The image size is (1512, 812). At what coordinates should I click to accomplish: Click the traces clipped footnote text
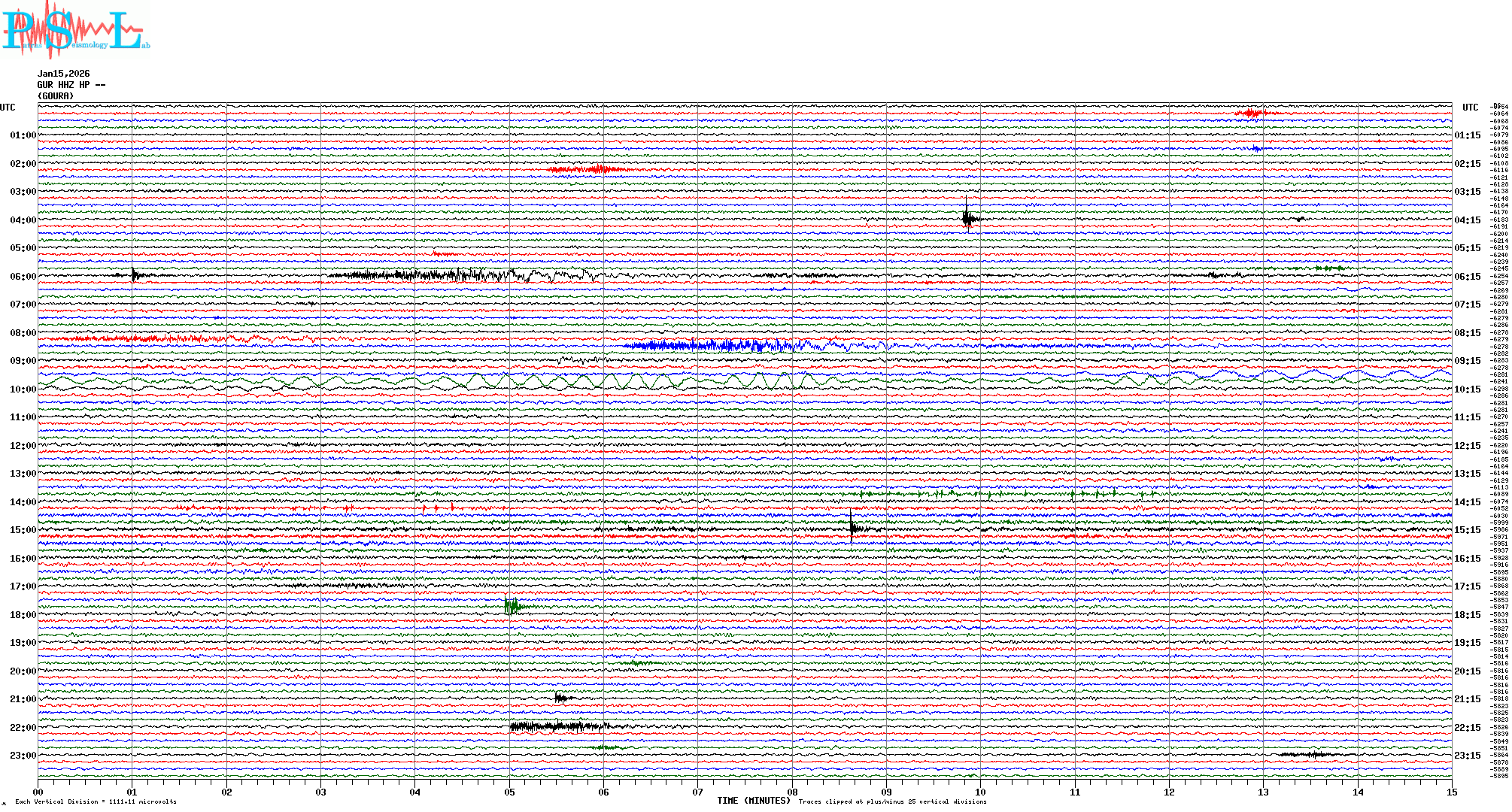coord(892,801)
